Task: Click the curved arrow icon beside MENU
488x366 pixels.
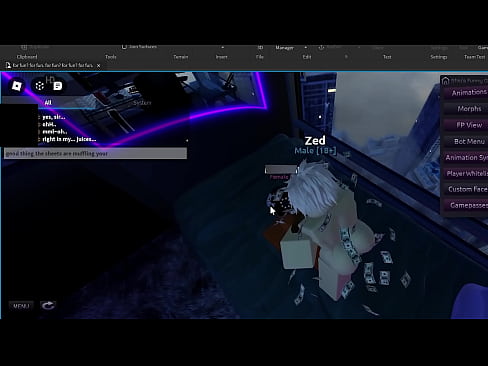Action: 48,305
